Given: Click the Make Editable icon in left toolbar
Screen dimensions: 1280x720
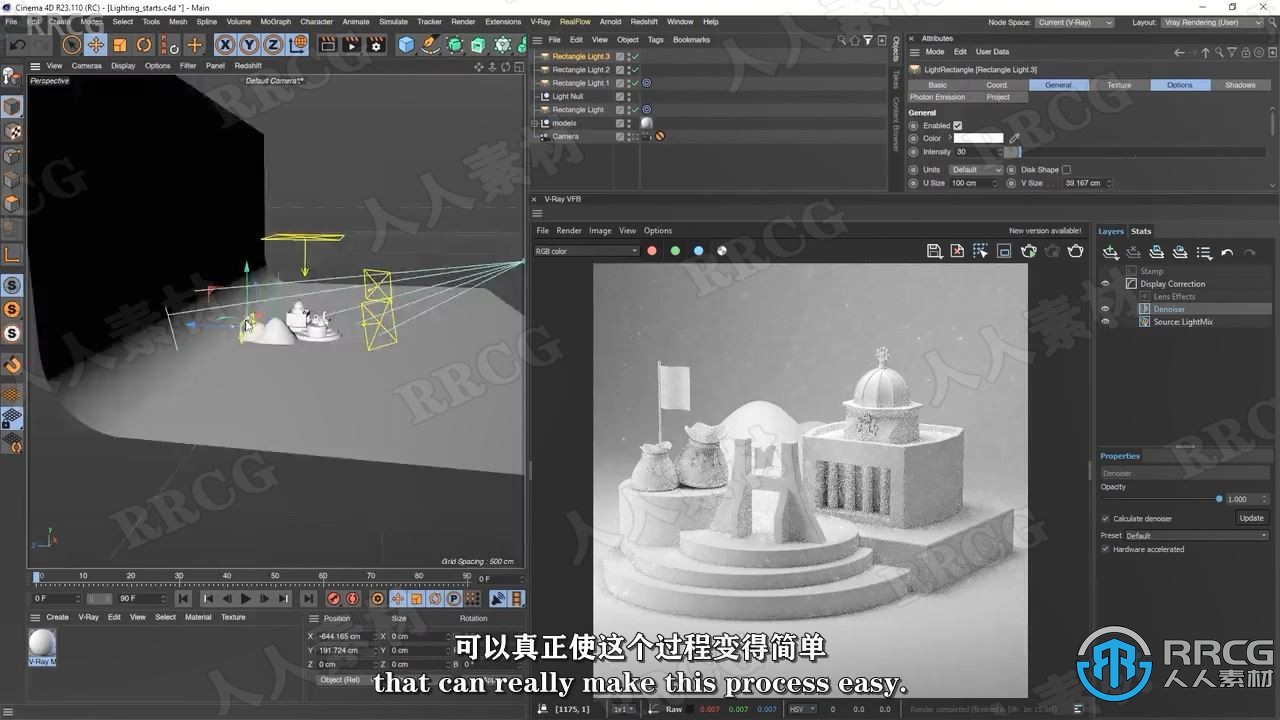Looking at the screenshot, I should 12,76.
